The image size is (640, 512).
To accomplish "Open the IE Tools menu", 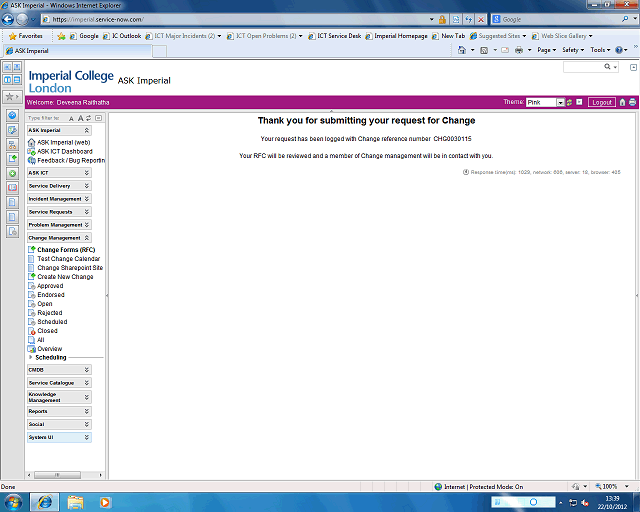I will pyautogui.click(x=599, y=49).
